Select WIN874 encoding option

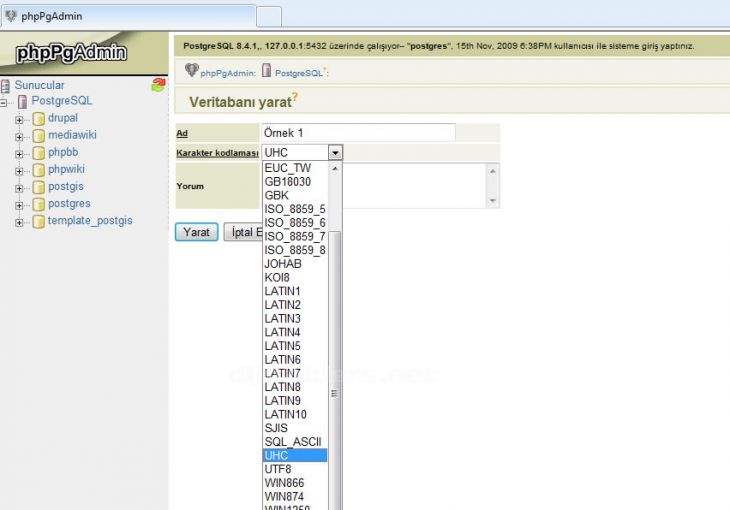(295, 496)
